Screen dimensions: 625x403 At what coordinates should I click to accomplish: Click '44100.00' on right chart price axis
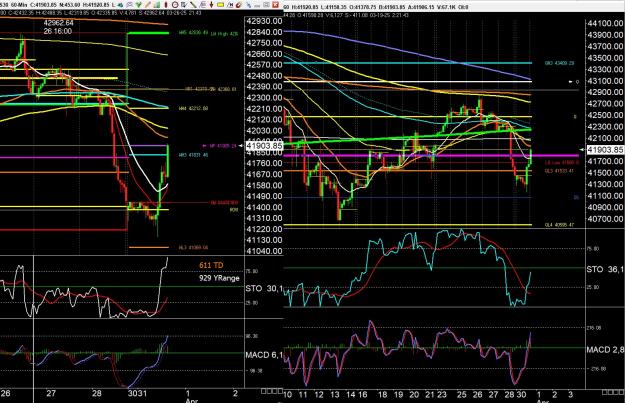tap(605, 24)
